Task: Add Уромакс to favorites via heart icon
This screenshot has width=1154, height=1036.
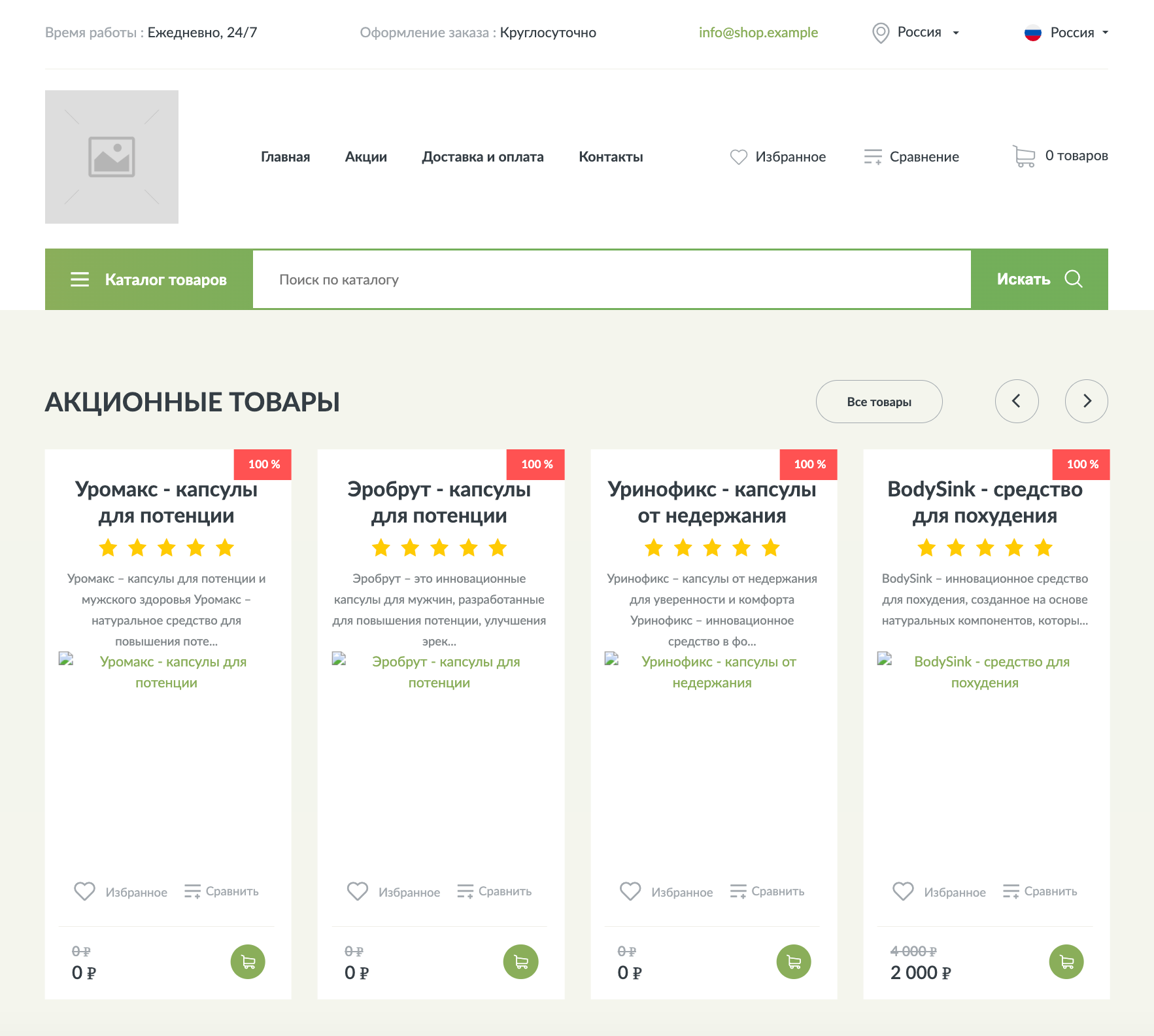Action: pyautogui.click(x=85, y=891)
